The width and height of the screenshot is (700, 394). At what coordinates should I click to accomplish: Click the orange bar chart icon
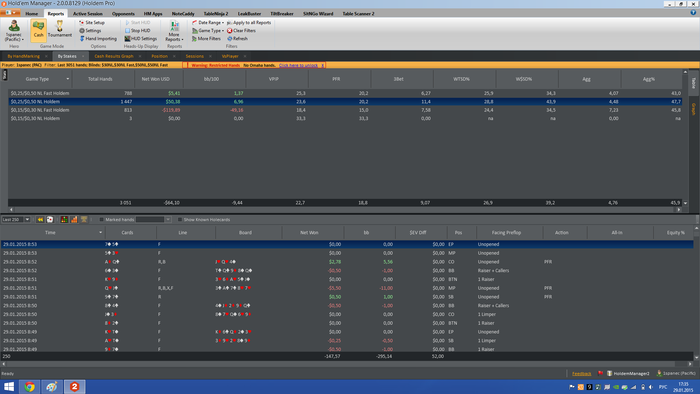(74, 220)
